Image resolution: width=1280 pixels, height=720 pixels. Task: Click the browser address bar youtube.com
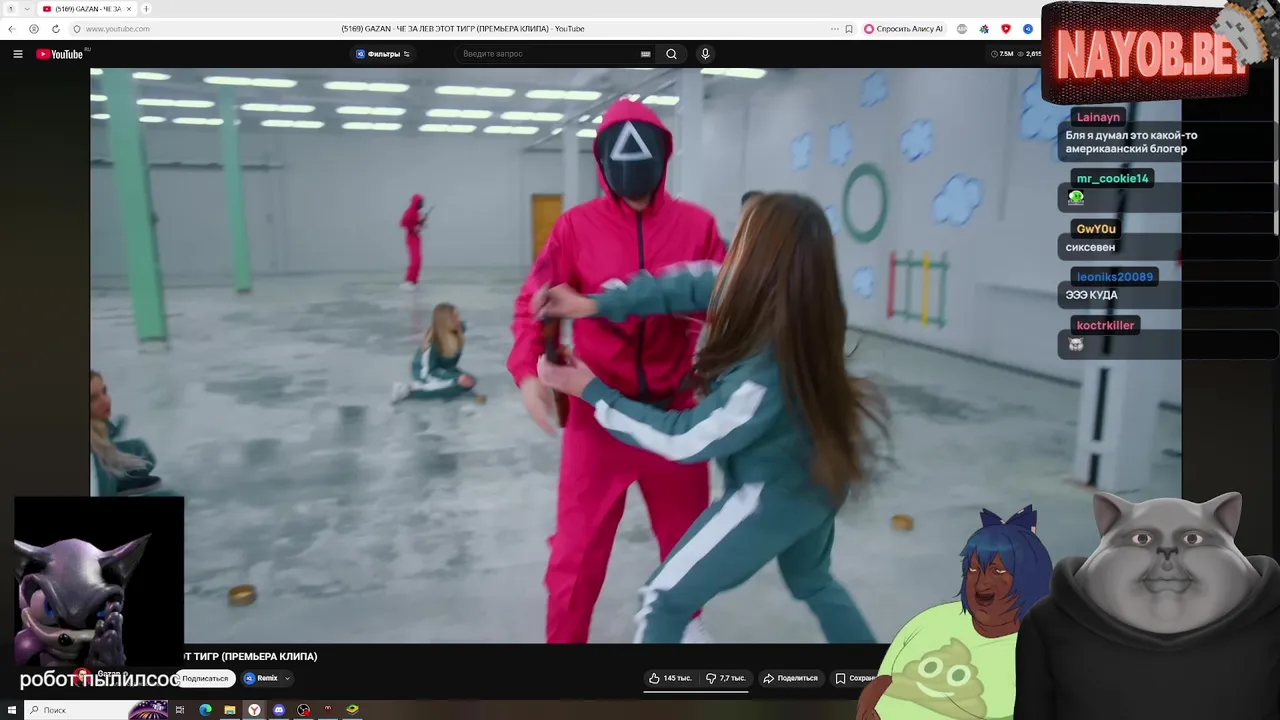118,29
